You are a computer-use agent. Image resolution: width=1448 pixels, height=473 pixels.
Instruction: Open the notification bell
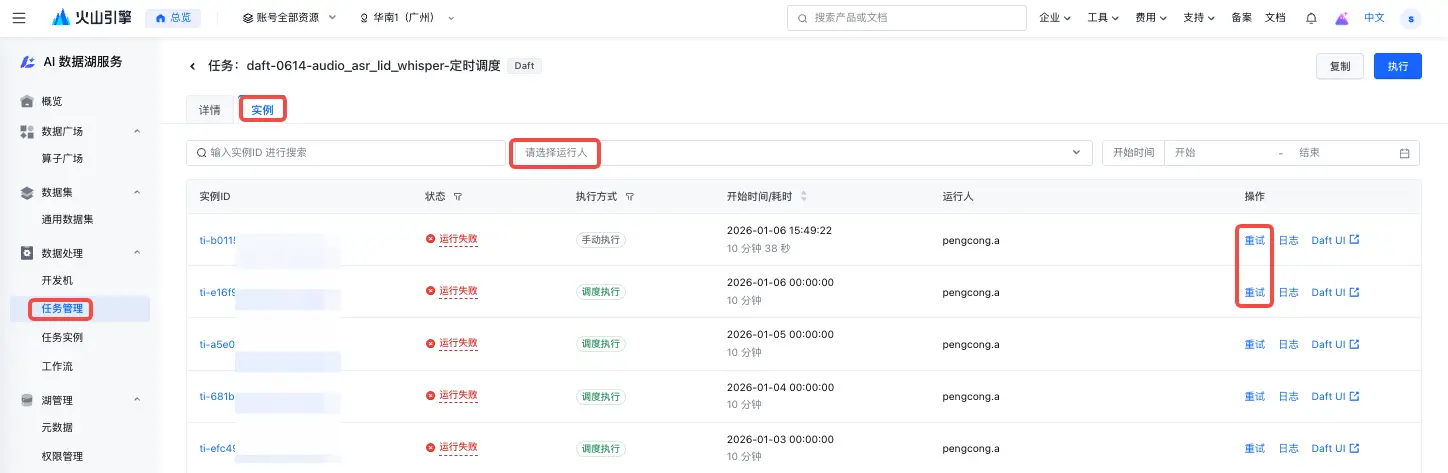(1311, 18)
